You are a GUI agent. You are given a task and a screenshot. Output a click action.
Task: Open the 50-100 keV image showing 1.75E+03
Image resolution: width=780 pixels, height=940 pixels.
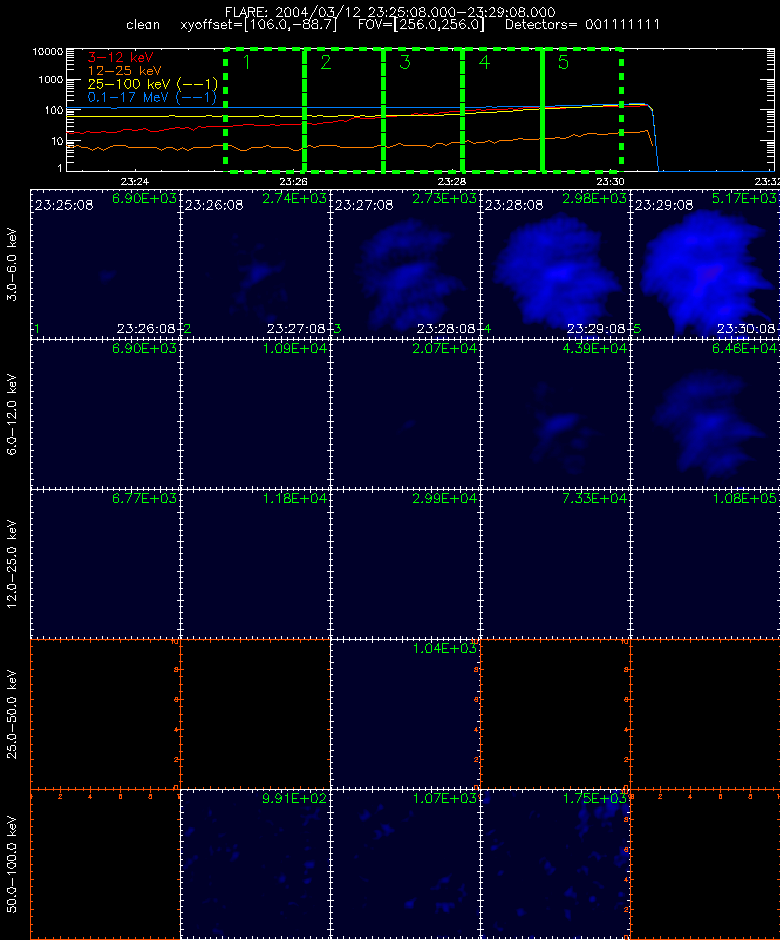[555, 864]
